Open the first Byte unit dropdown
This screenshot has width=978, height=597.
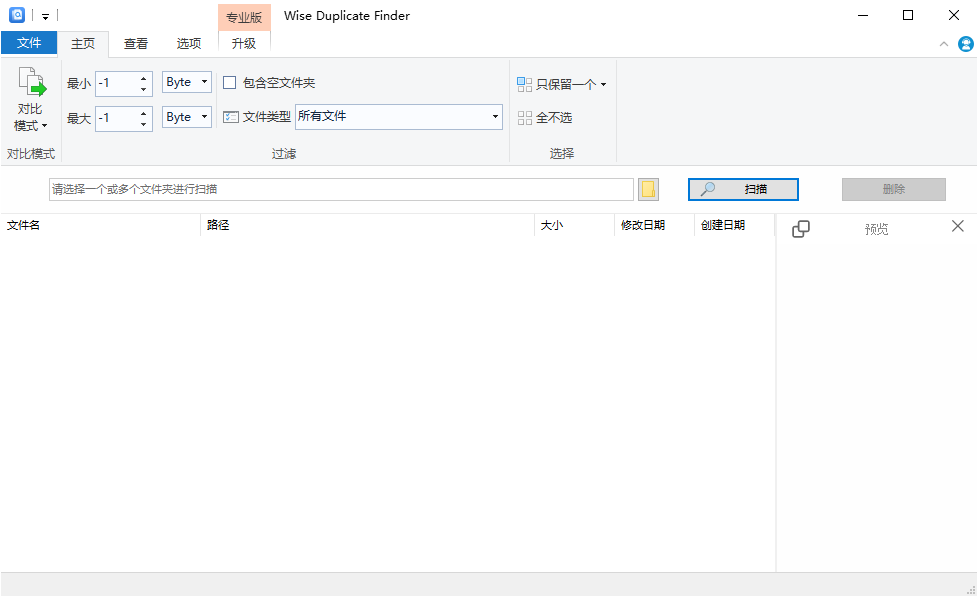coord(186,83)
